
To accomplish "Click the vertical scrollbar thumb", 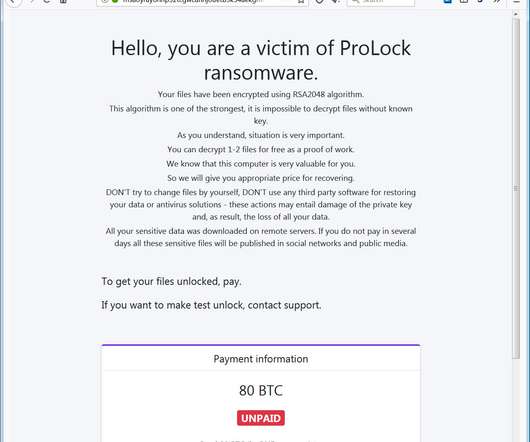I will point(516,188).
